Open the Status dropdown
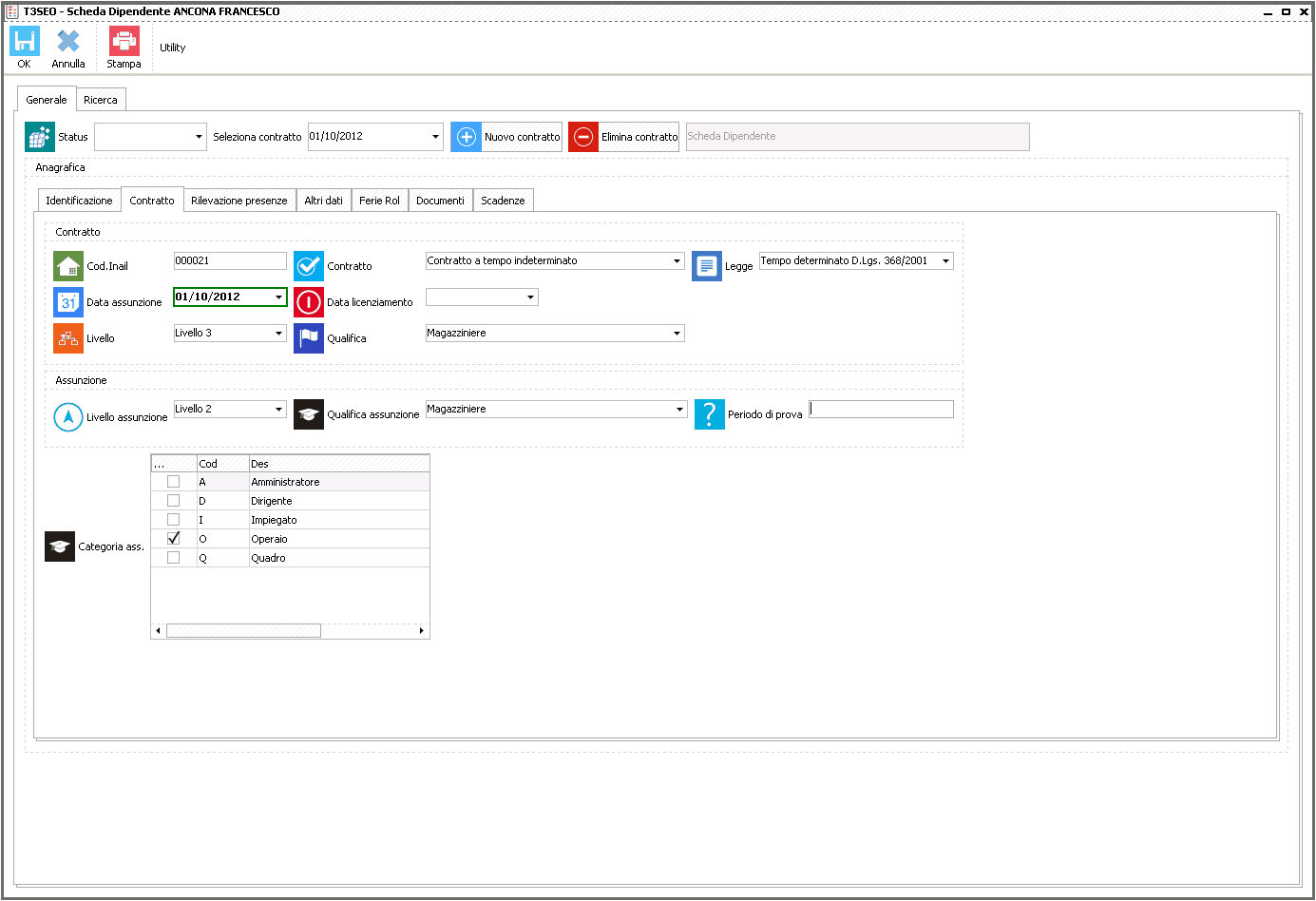1316x901 pixels. (199, 137)
